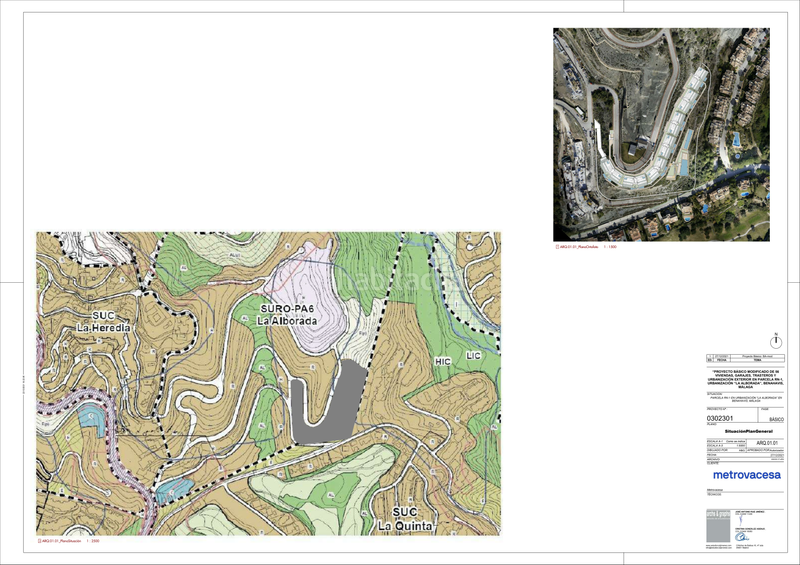Click the LIC zone label on the map
This screenshot has height=565, width=800.
tap(473, 355)
